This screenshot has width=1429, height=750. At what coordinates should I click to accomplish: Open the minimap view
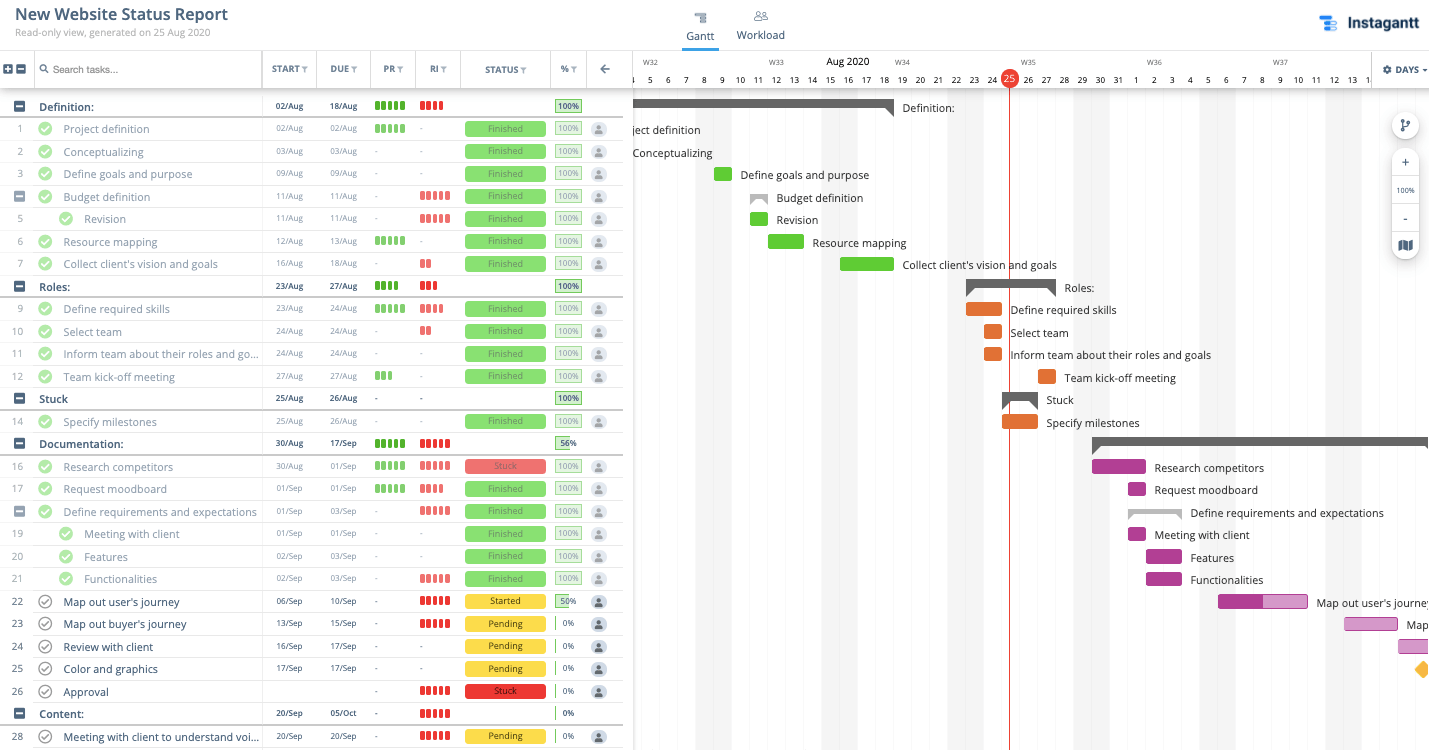(x=1405, y=245)
